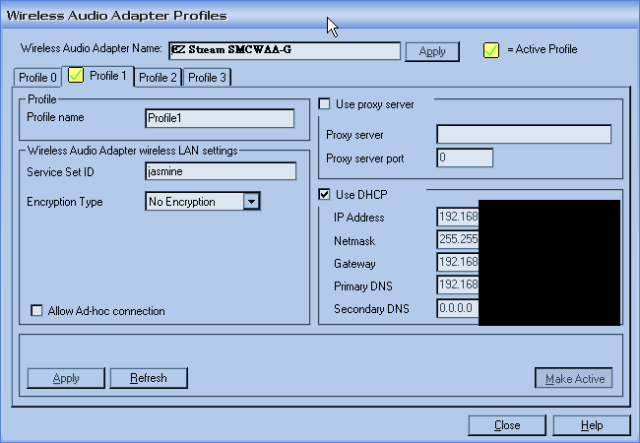This screenshot has height=443, width=640.
Task: Enable the Use proxy server checkbox
Action: click(x=324, y=104)
